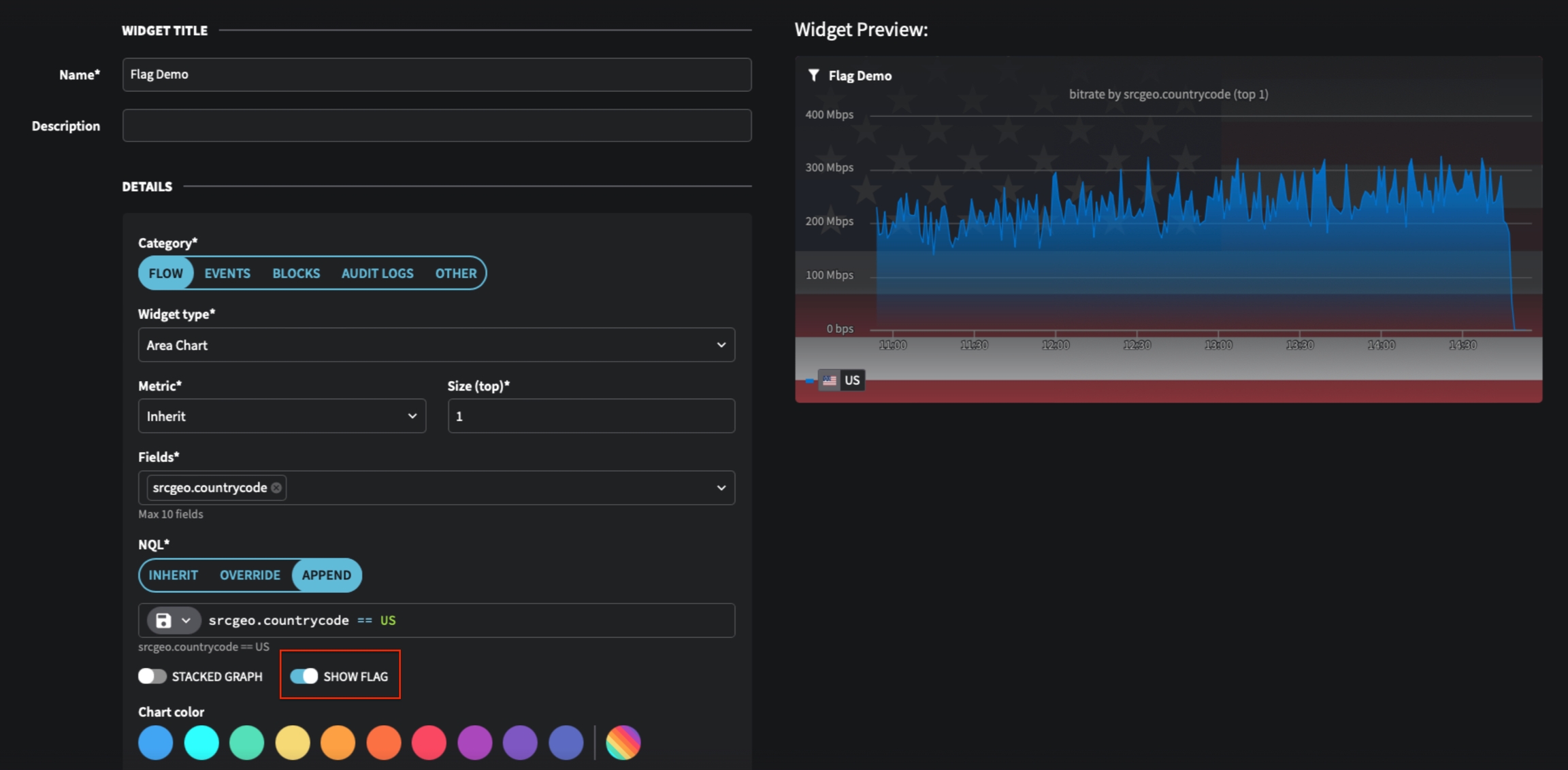Click the US flag icon in the chart legend
Screen dimensions: 1568x770
coord(829,380)
